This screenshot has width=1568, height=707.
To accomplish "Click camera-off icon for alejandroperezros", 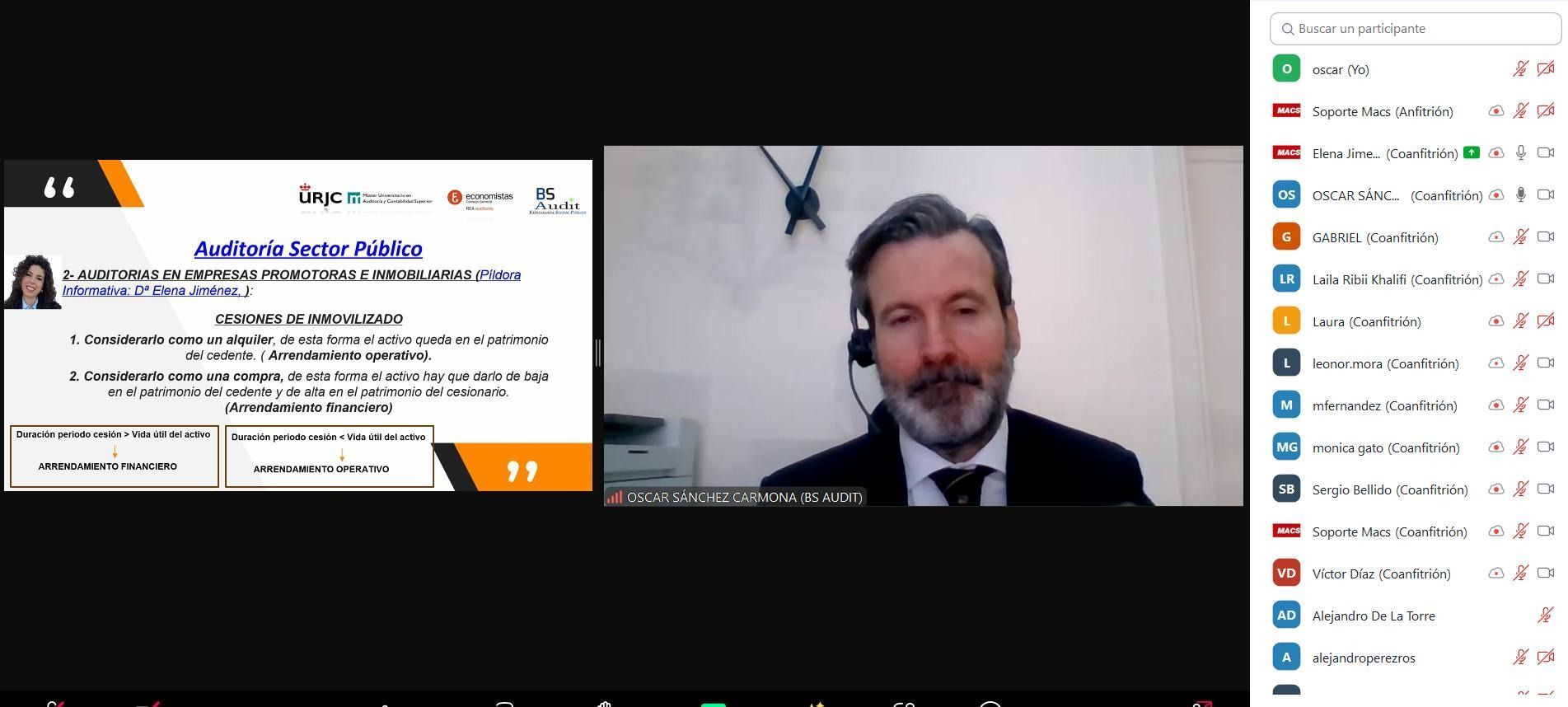I will pyautogui.click(x=1546, y=658).
